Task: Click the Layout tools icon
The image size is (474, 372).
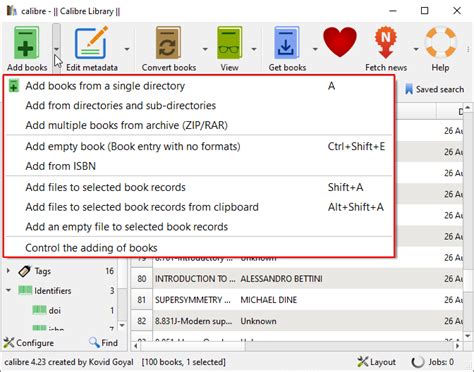Action: (362, 362)
